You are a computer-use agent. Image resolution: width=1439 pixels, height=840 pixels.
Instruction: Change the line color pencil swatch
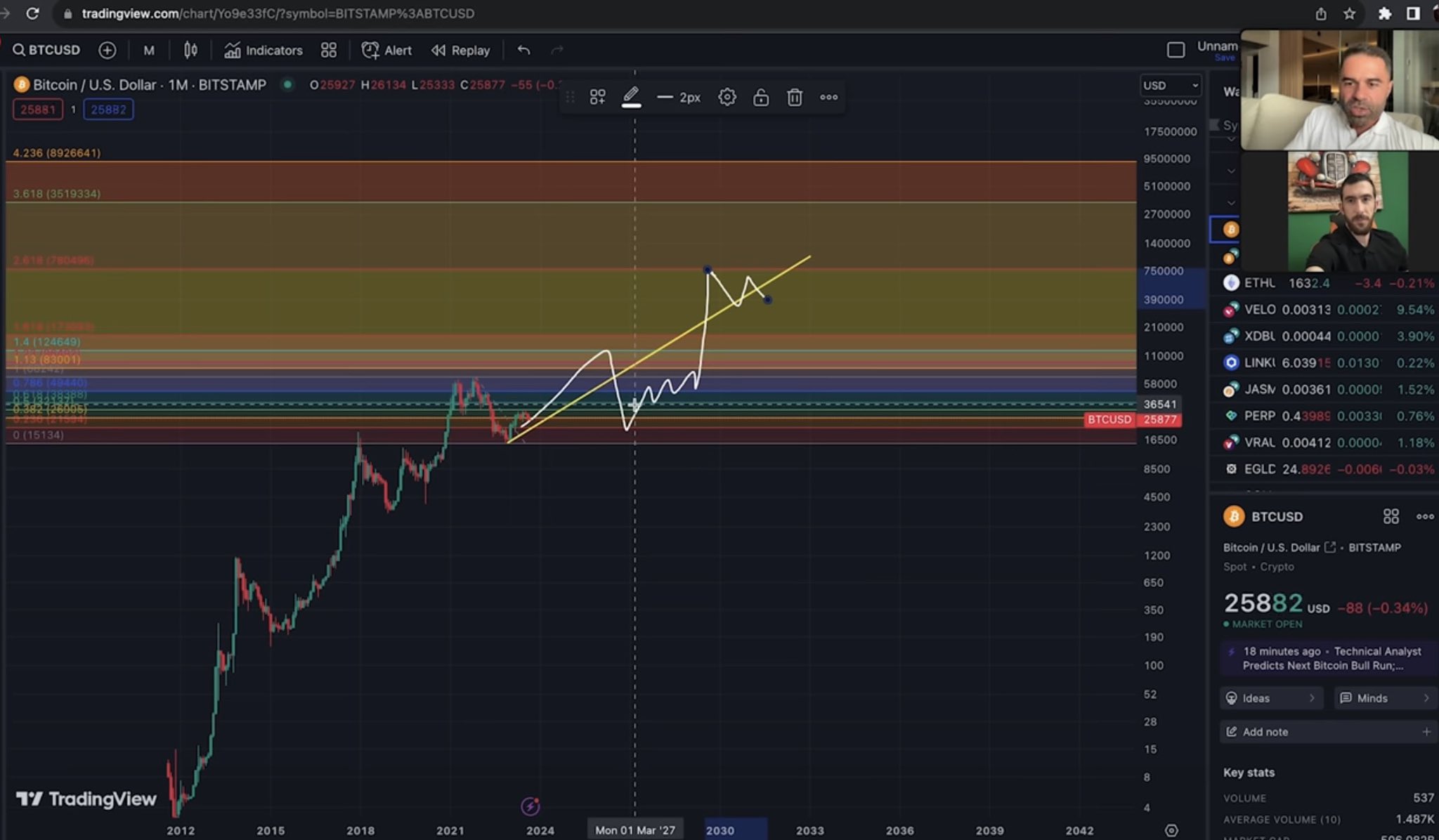click(x=631, y=97)
